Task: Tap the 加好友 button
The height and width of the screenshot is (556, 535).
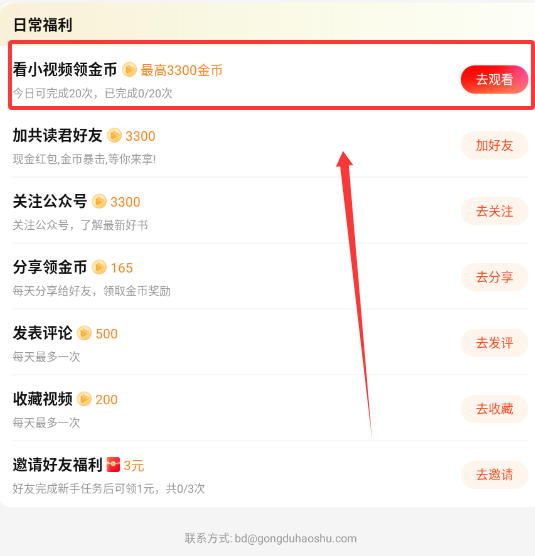Action: tap(494, 145)
